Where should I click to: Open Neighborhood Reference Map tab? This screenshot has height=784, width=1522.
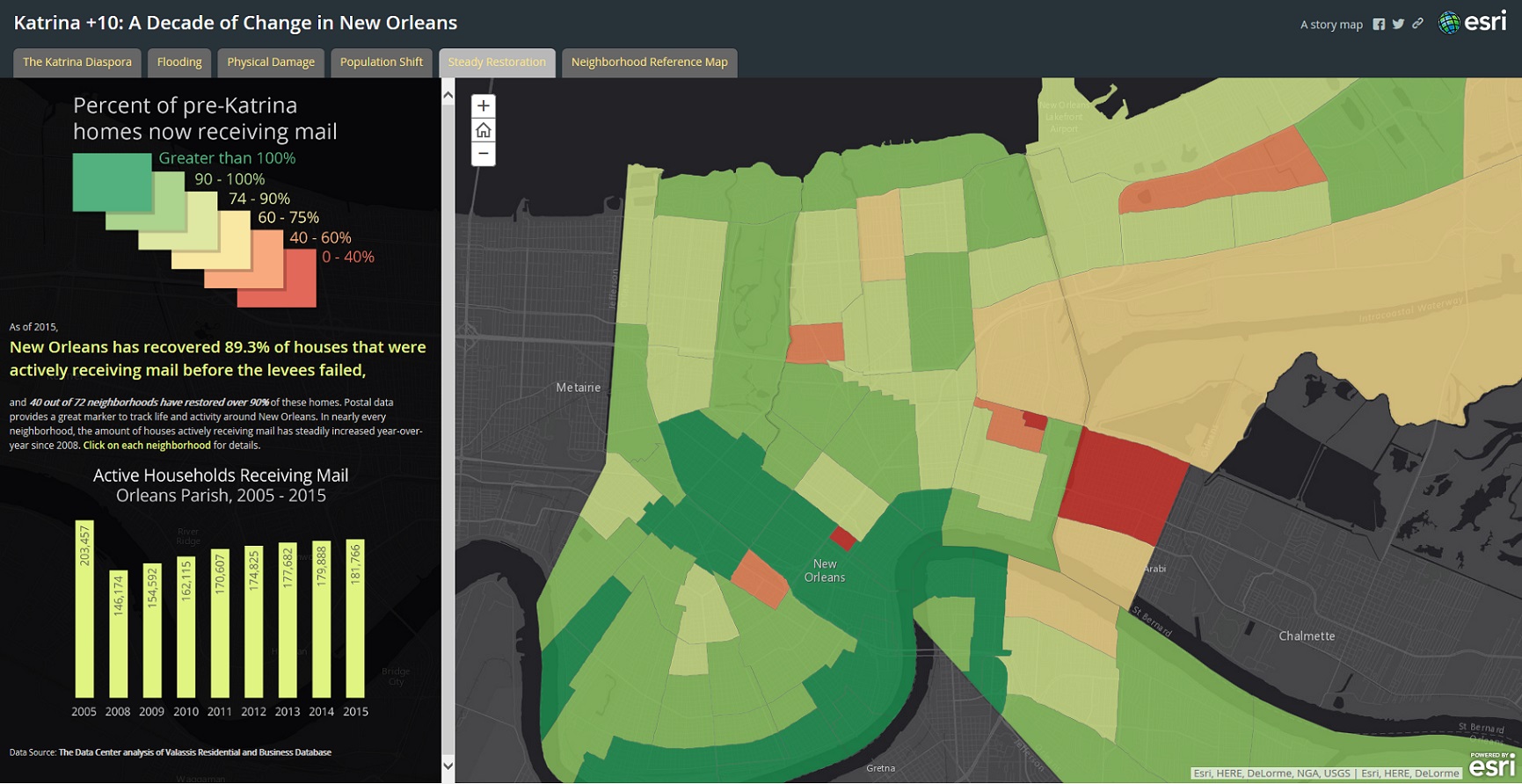tap(649, 62)
